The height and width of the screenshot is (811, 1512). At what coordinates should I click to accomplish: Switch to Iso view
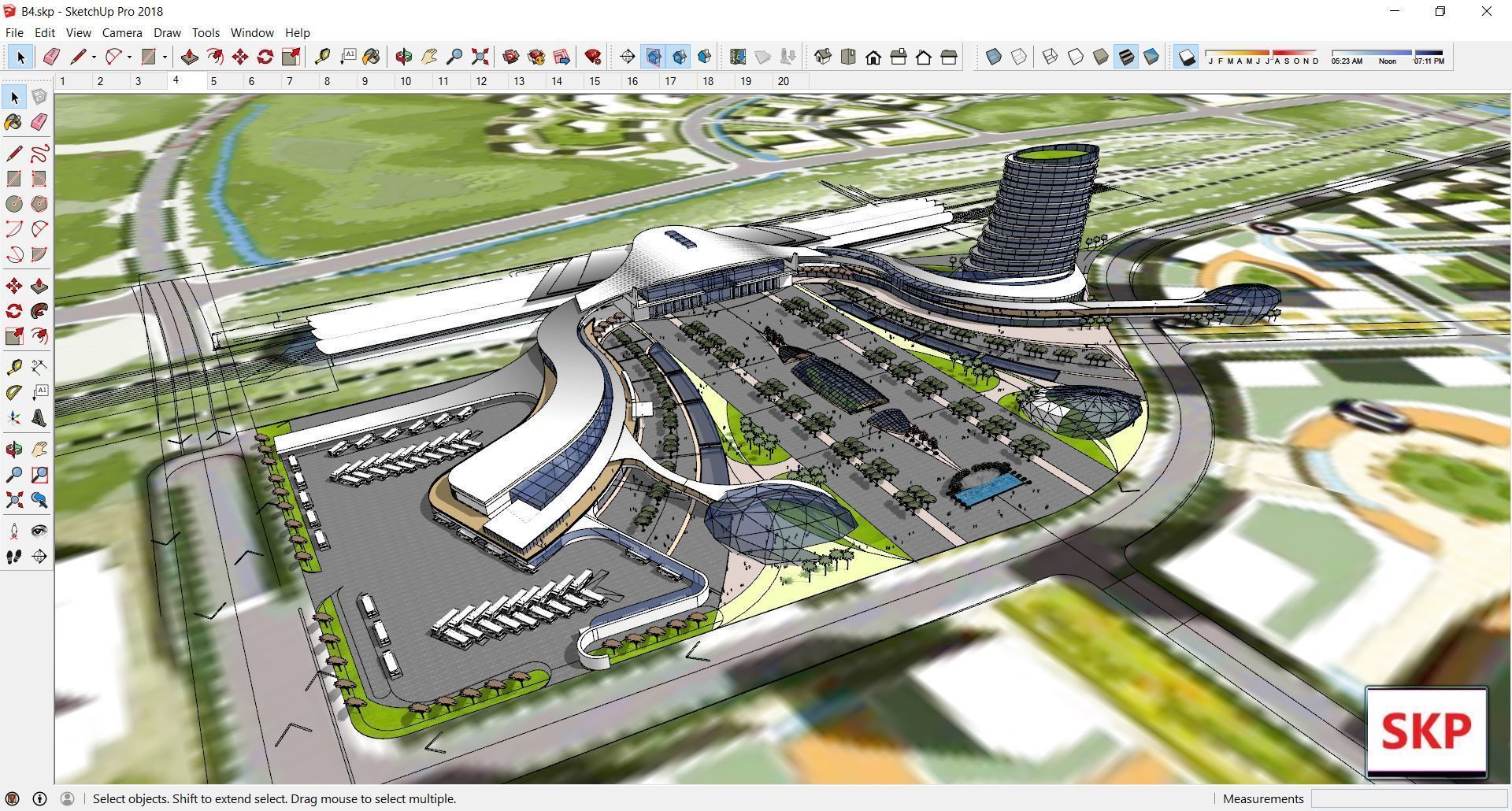(x=823, y=57)
